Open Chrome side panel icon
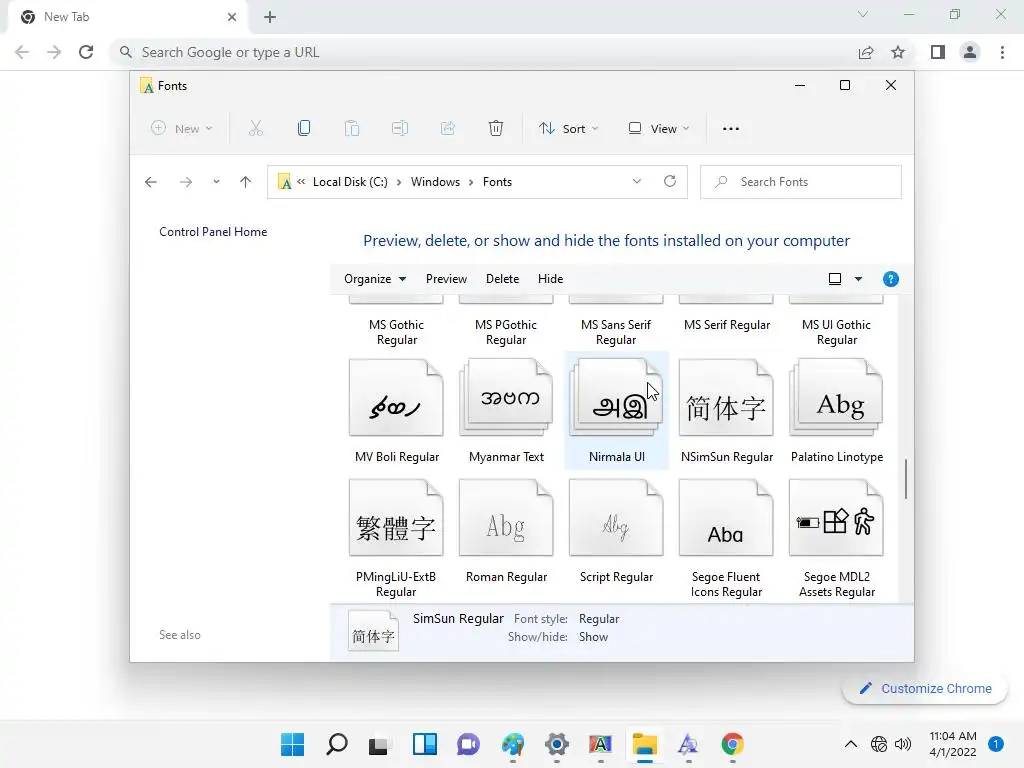This screenshot has height=768, width=1024. (x=938, y=52)
